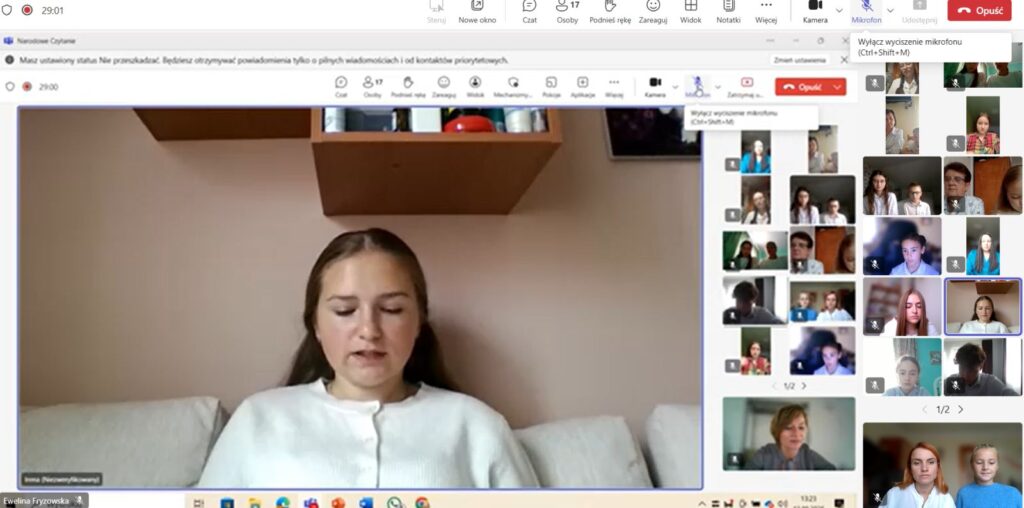Open Czat in the top meeting toolbar
1024x508 pixels.
pyautogui.click(x=529, y=10)
